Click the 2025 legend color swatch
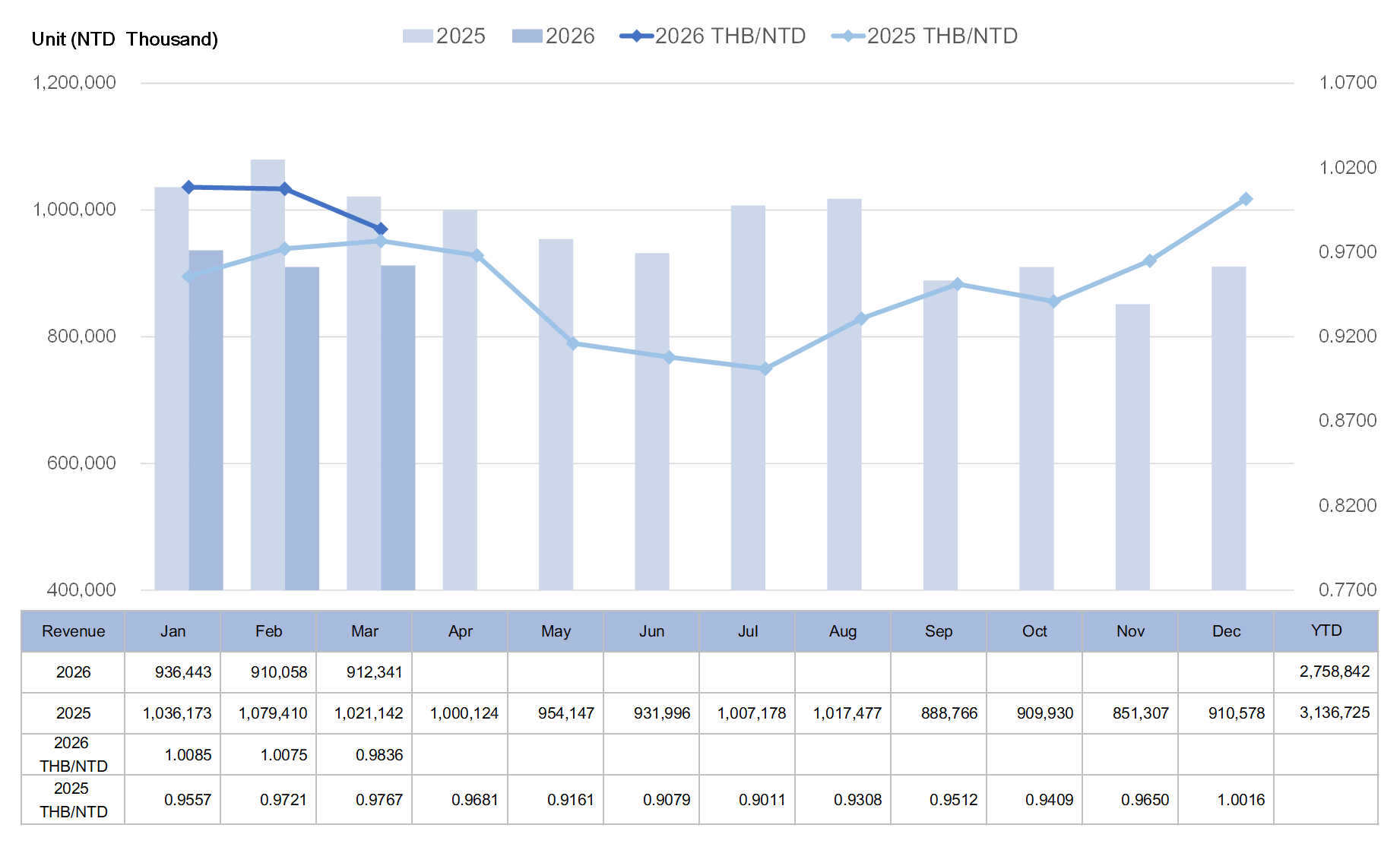 417,36
